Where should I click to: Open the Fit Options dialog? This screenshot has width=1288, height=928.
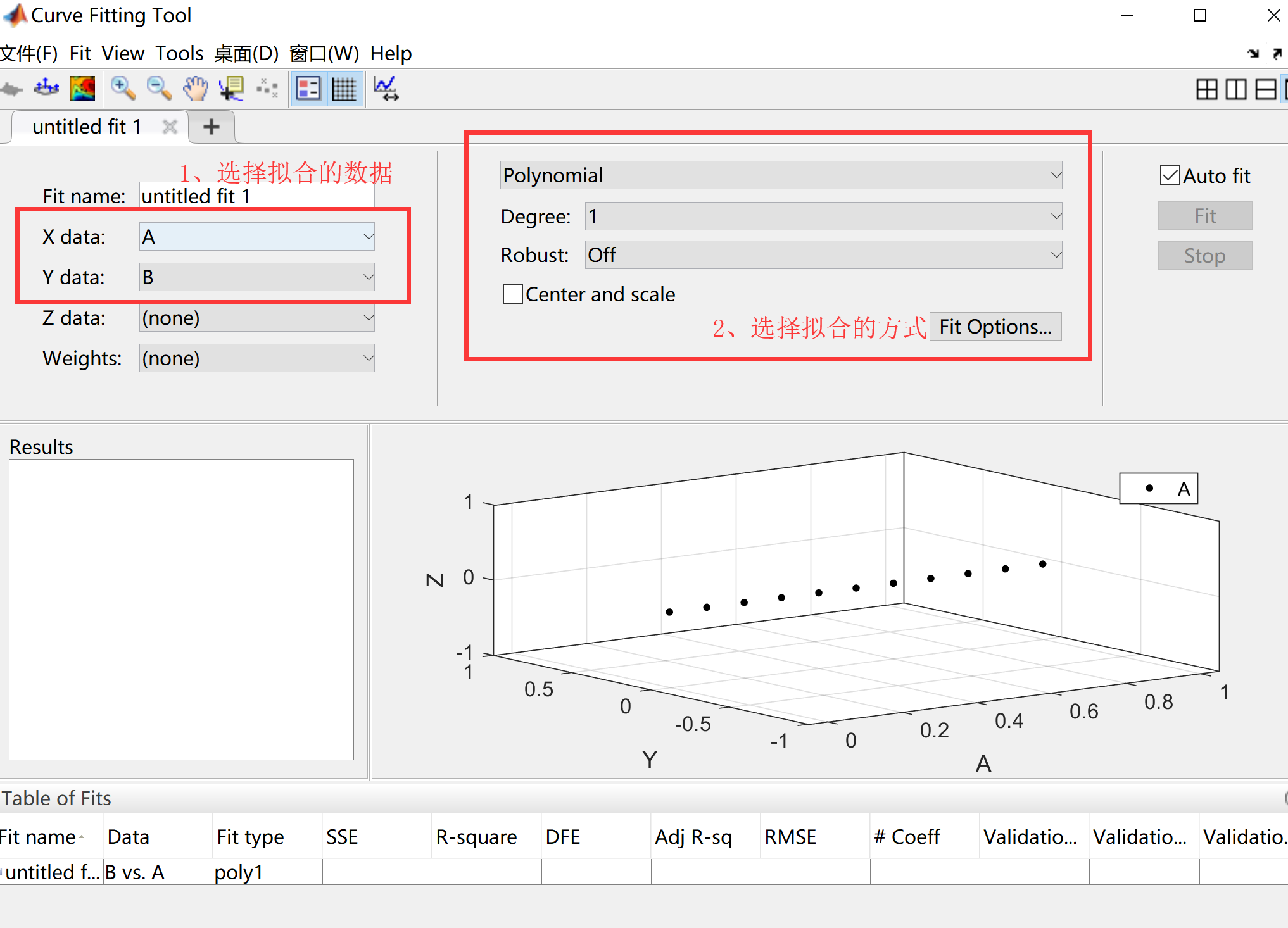(x=995, y=326)
